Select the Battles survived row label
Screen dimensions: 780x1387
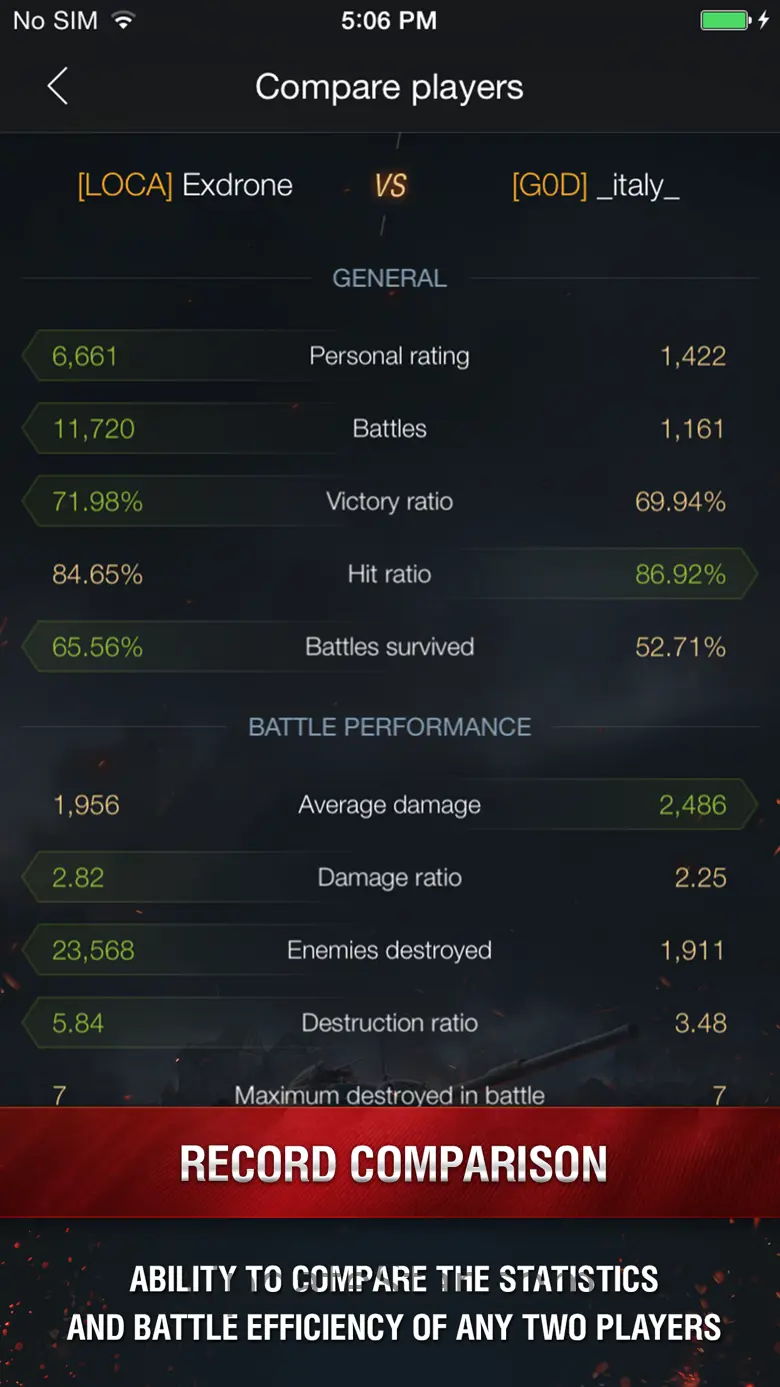[389, 647]
